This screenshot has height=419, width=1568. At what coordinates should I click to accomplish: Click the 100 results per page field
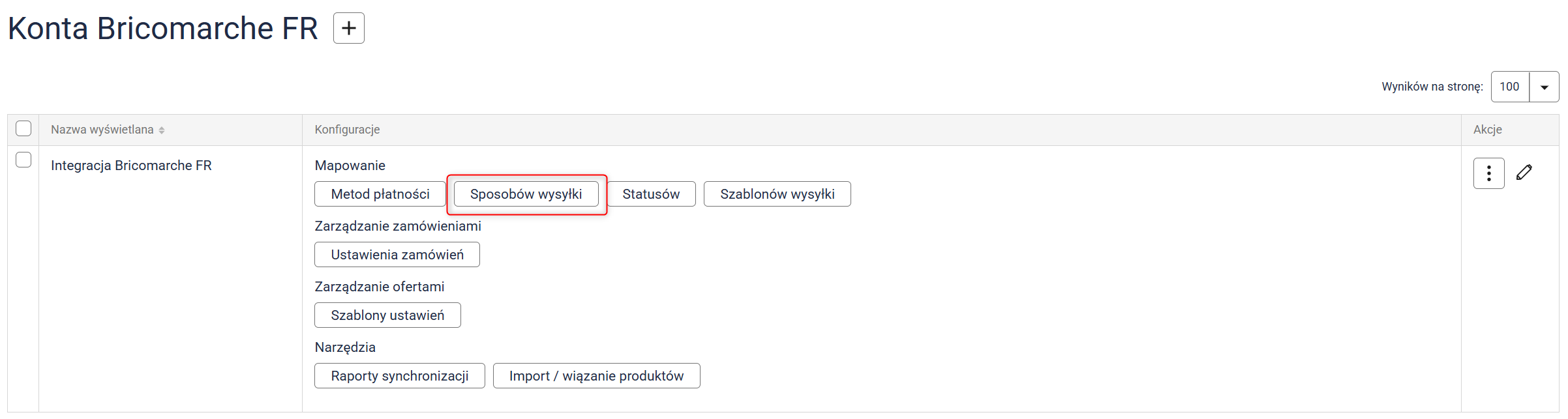[1509, 87]
